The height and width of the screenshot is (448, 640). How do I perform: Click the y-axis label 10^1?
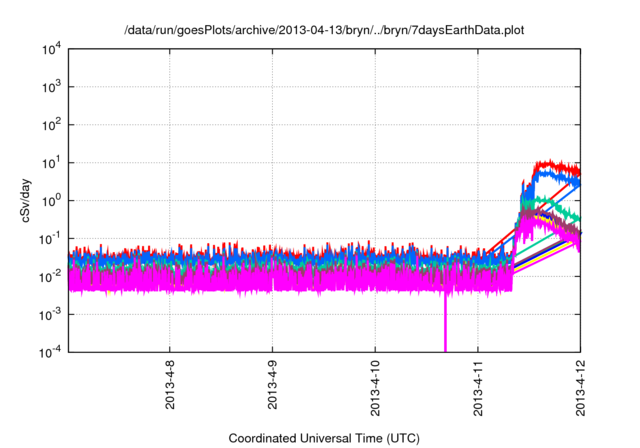point(52,163)
